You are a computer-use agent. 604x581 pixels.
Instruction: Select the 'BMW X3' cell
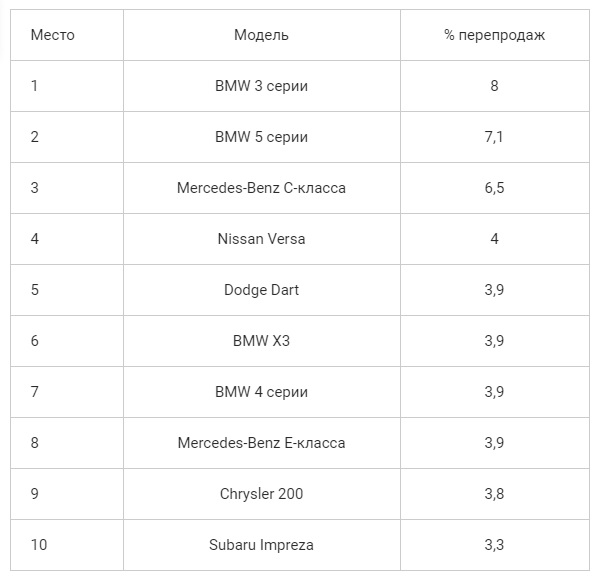(261, 341)
